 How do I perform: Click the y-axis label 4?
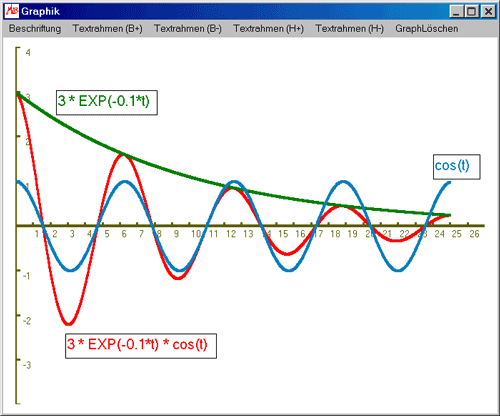tap(28, 53)
